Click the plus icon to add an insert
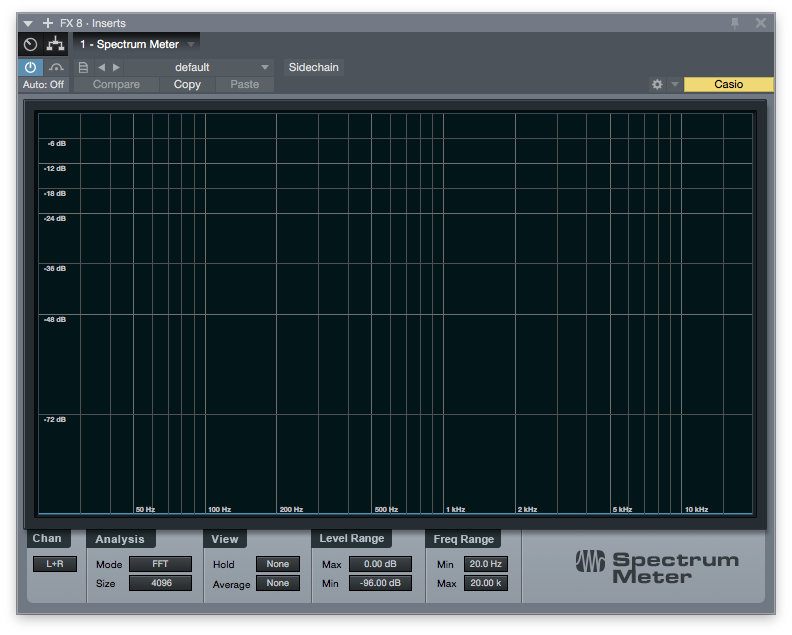The height and width of the screenshot is (635, 792). point(48,23)
